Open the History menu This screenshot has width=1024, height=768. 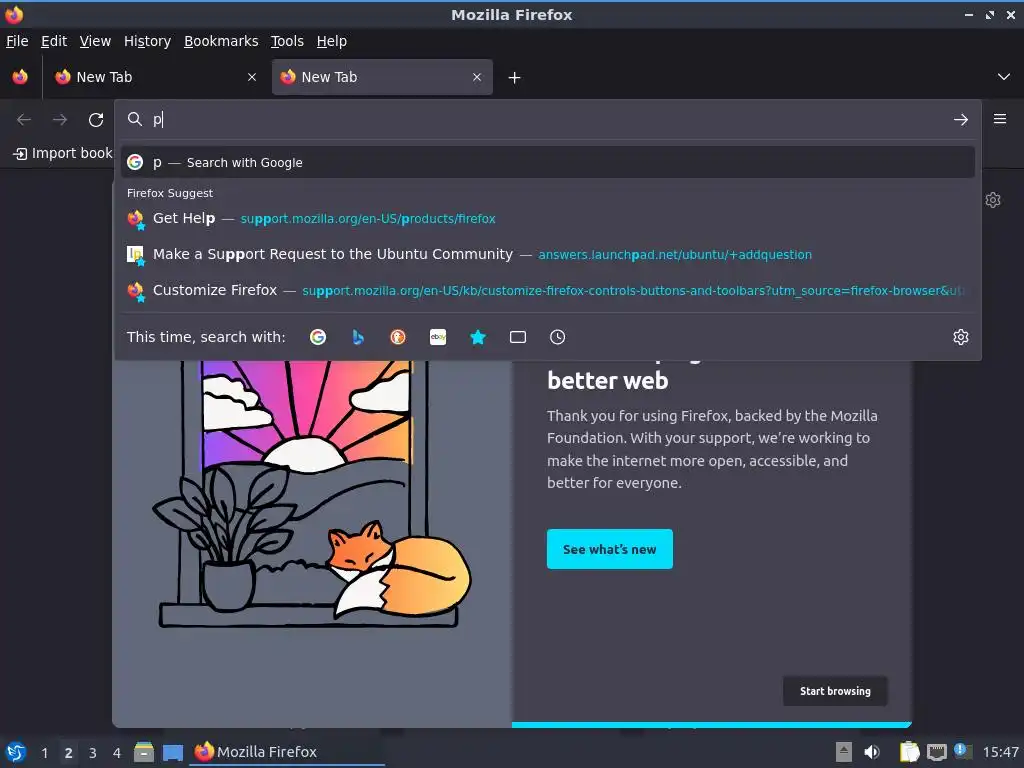(x=148, y=41)
